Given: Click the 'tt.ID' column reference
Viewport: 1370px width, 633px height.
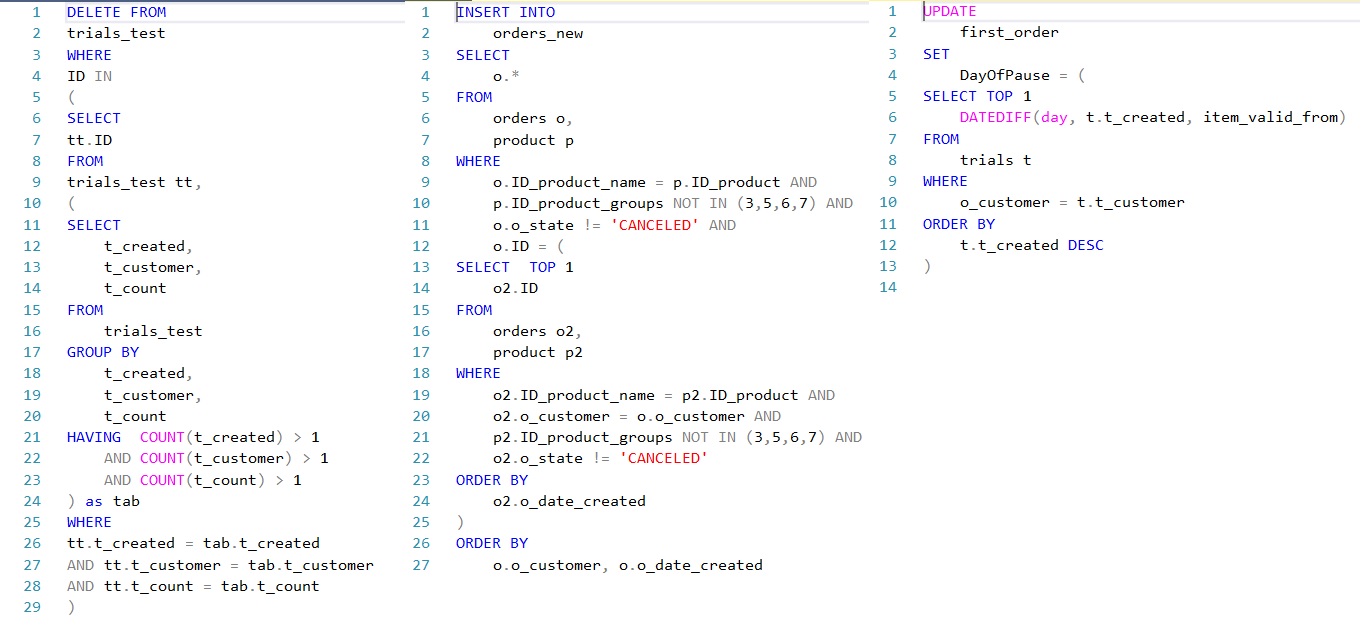Looking at the screenshot, I should click(x=89, y=140).
